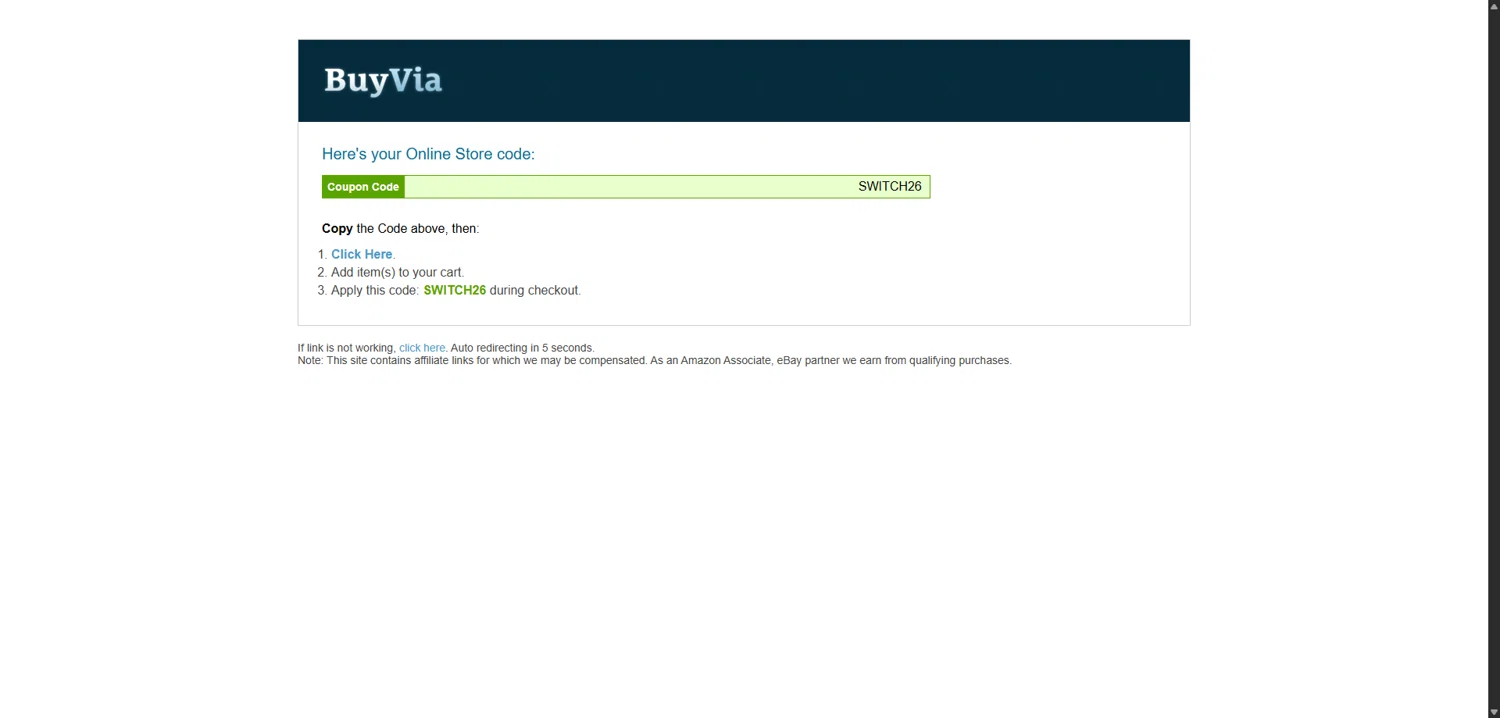Click the affiliate links disclosure note

pos(654,360)
